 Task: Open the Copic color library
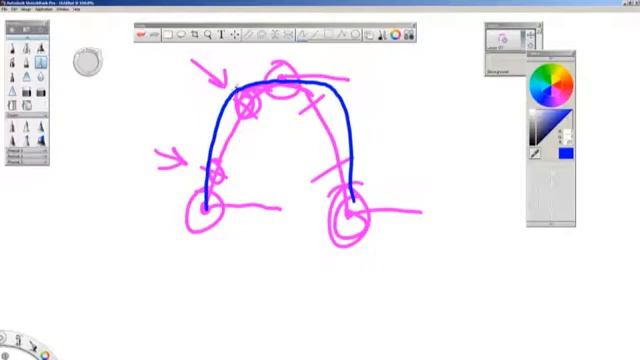[409, 35]
